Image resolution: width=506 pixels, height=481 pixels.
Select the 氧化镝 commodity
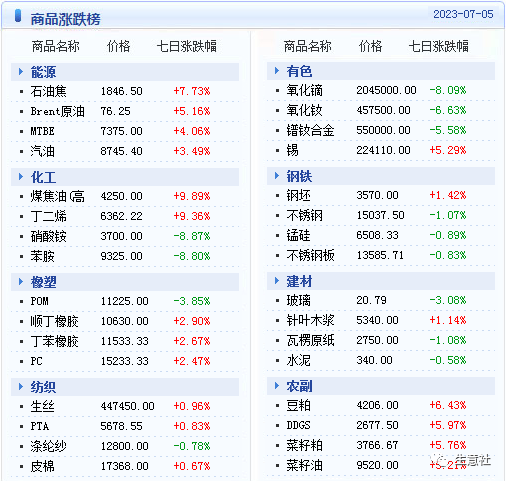(x=304, y=90)
